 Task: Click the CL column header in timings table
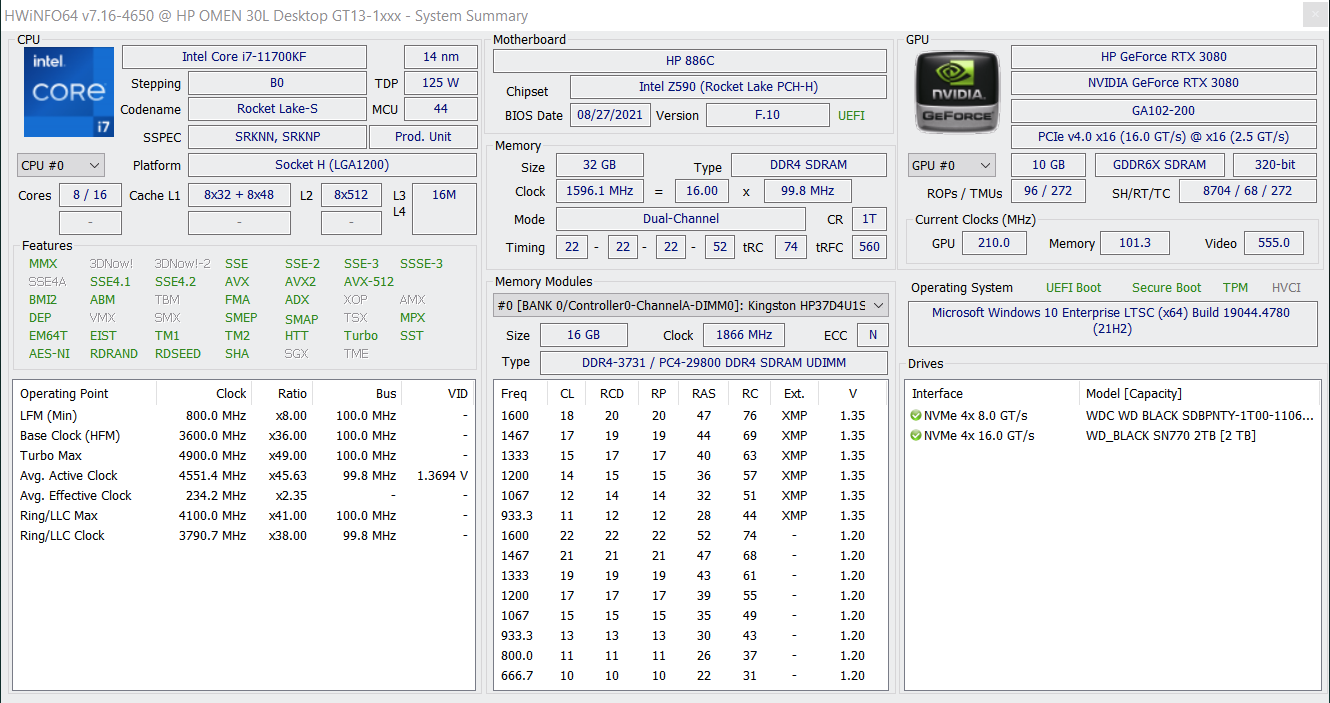(x=567, y=393)
